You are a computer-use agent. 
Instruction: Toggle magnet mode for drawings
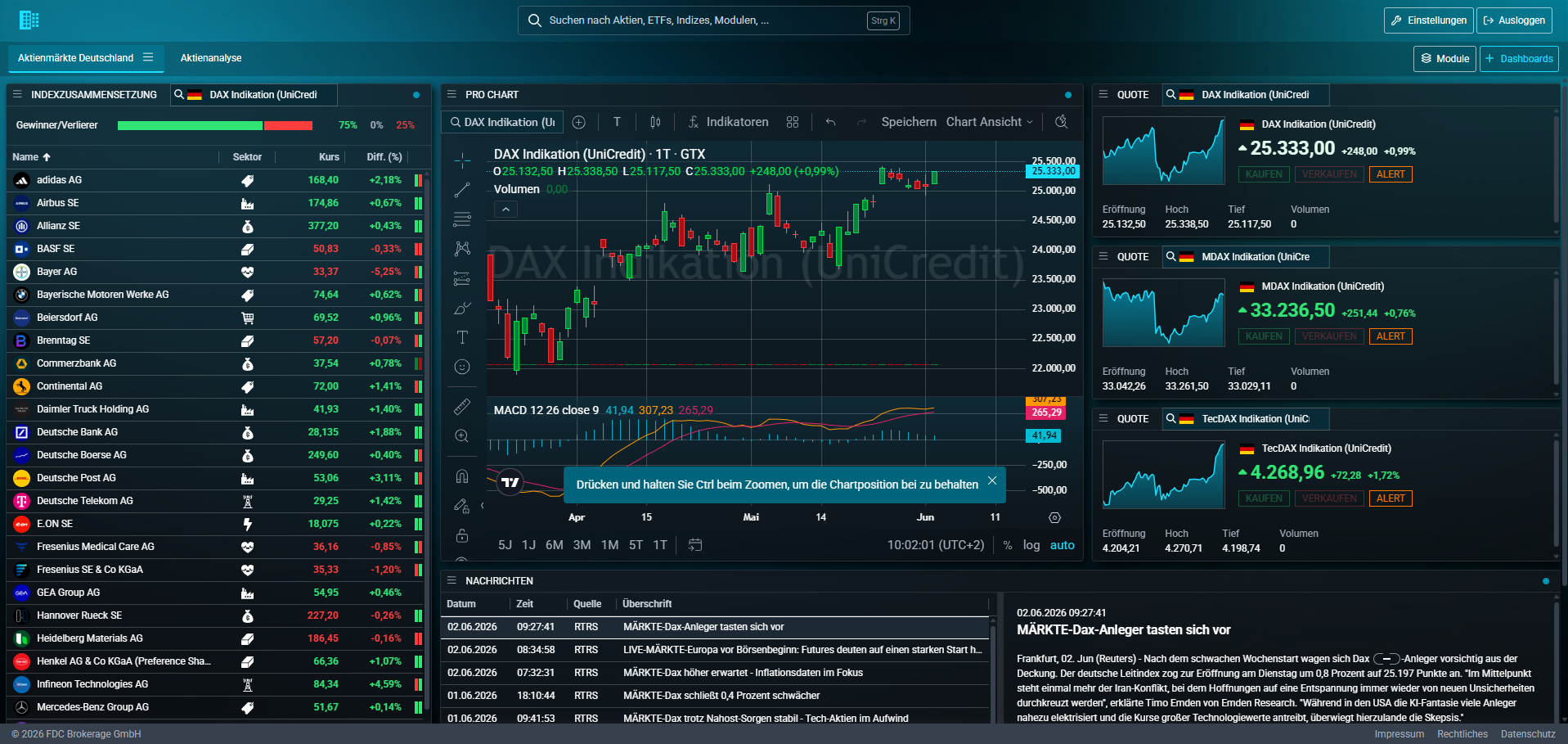tap(462, 476)
